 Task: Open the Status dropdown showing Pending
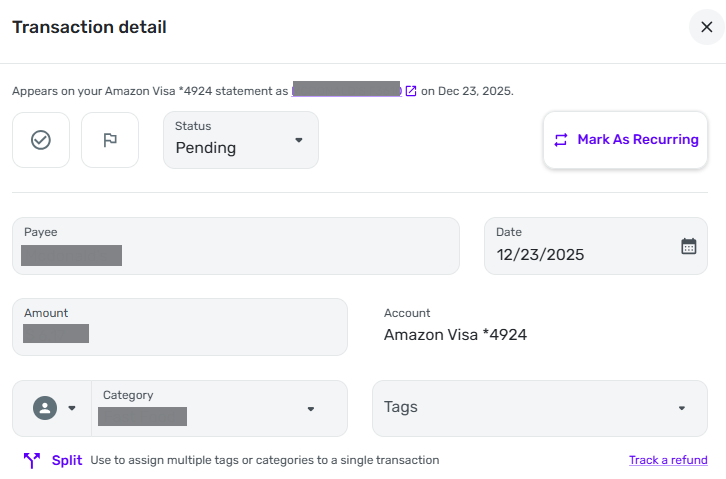240,140
